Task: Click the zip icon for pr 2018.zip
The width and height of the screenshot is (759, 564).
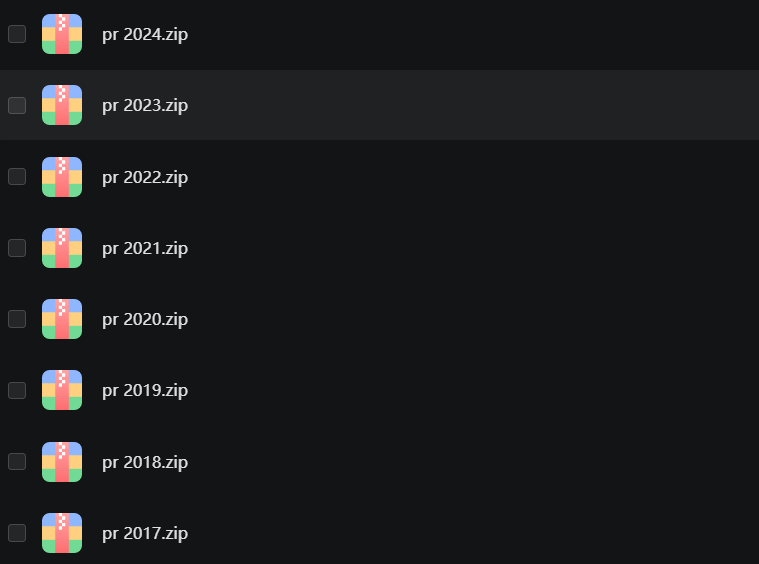Action: pos(62,462)
